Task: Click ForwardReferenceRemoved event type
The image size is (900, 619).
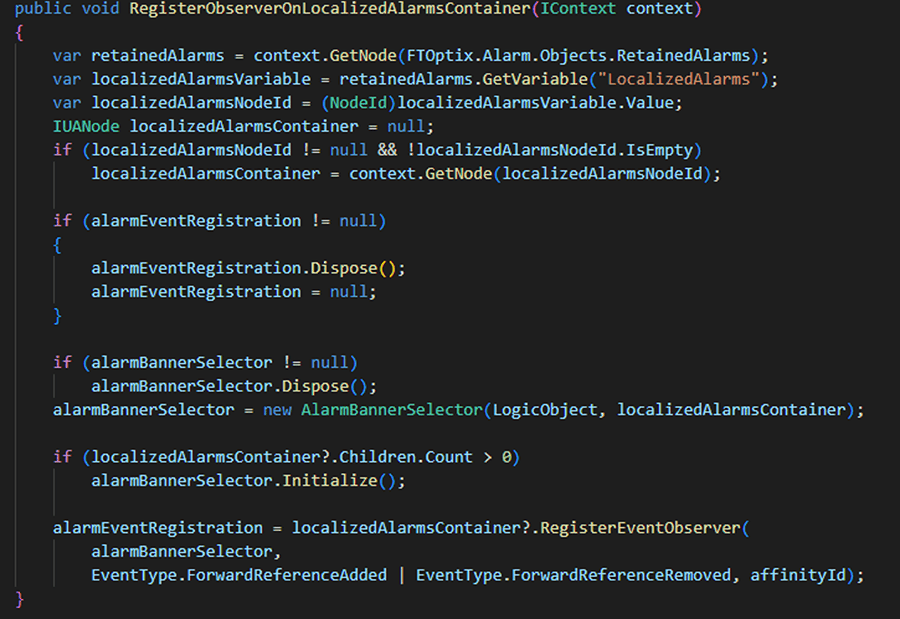Action: [x=621, y=575]
